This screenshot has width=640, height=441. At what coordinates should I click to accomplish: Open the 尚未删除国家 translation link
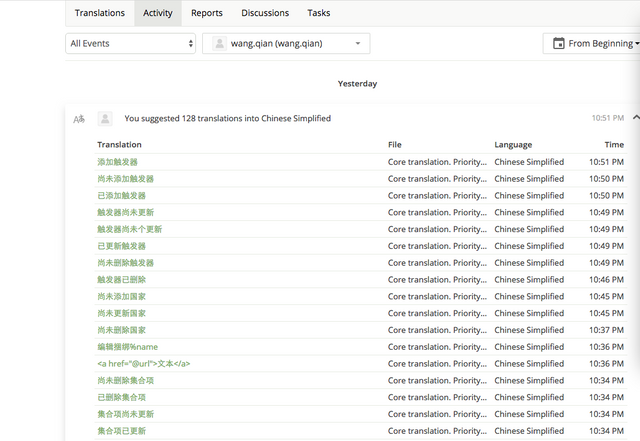point(122,330)
